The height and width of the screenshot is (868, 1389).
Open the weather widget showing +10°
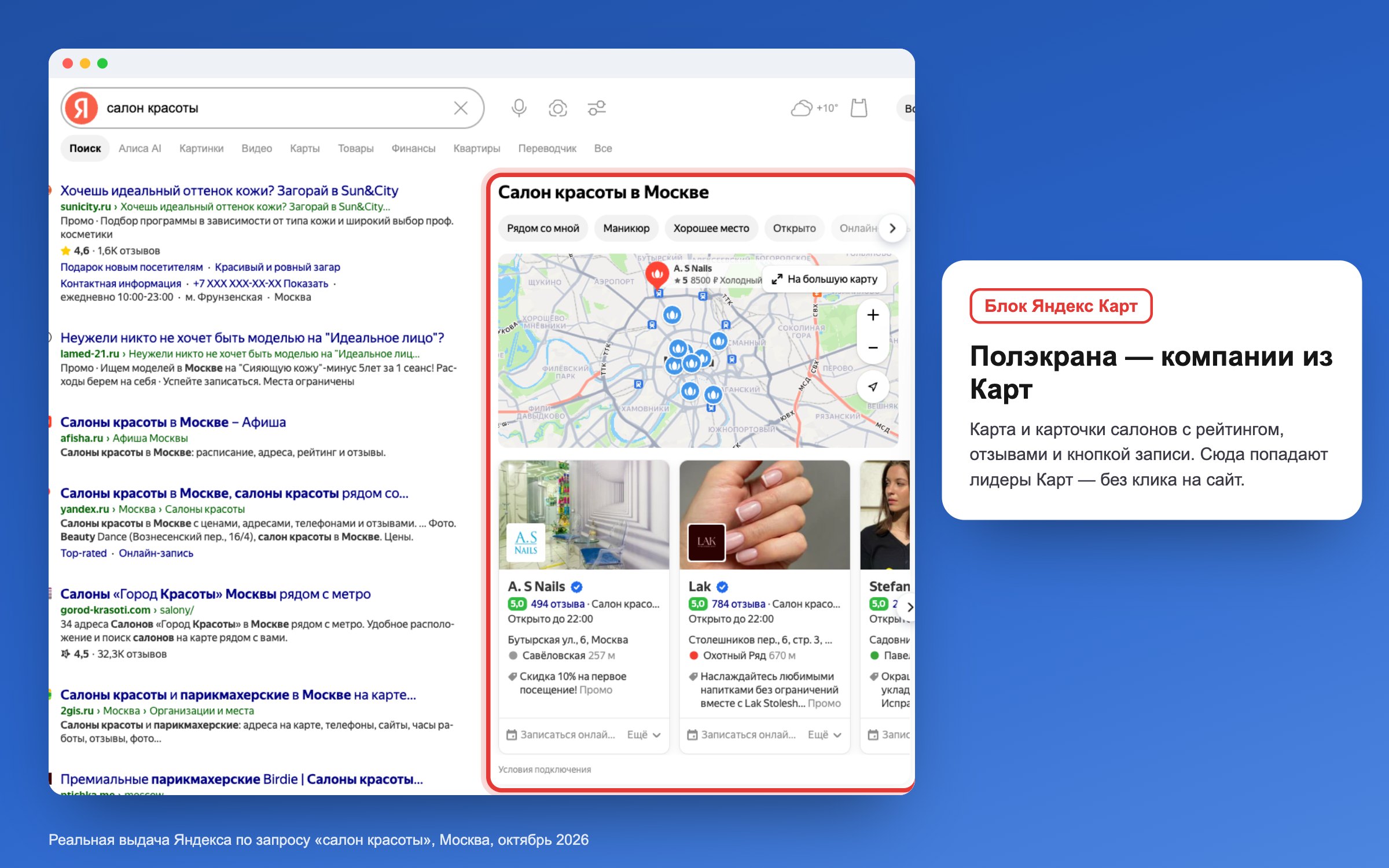point(814,108)
